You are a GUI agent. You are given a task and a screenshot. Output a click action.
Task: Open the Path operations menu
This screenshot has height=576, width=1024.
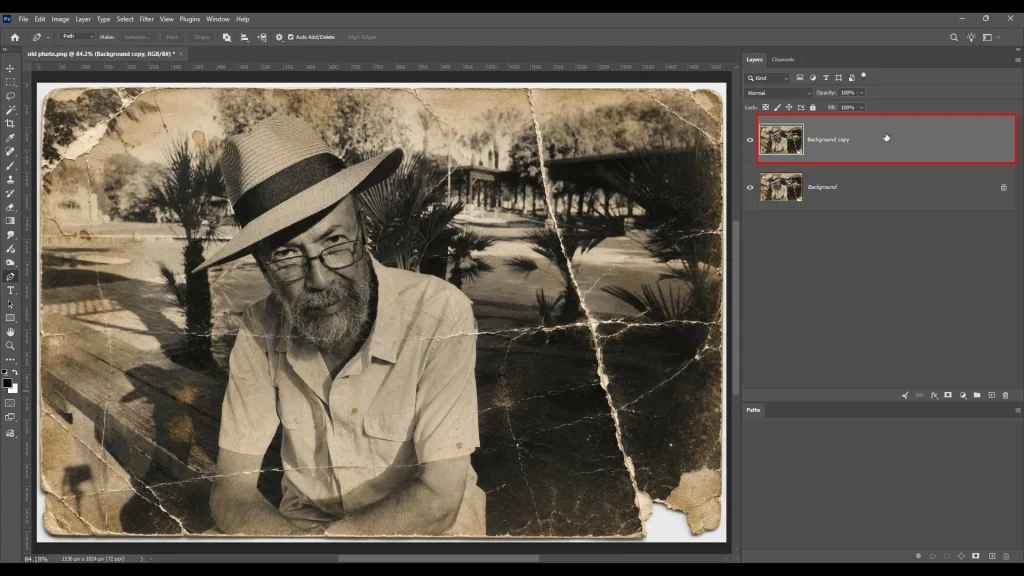227,37
